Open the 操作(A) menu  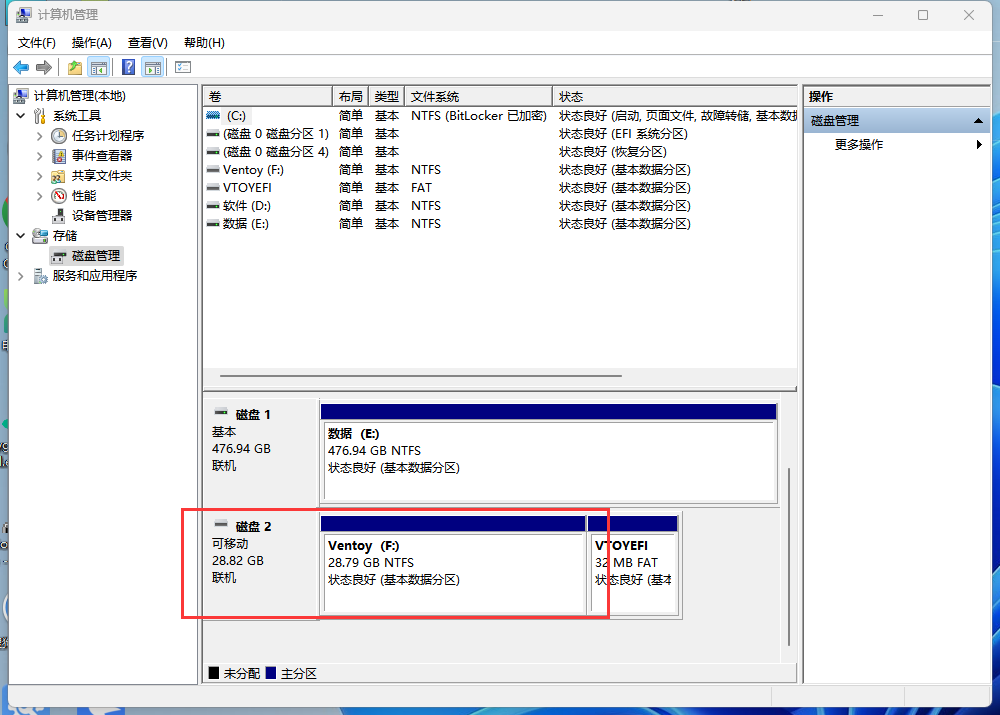91,42
